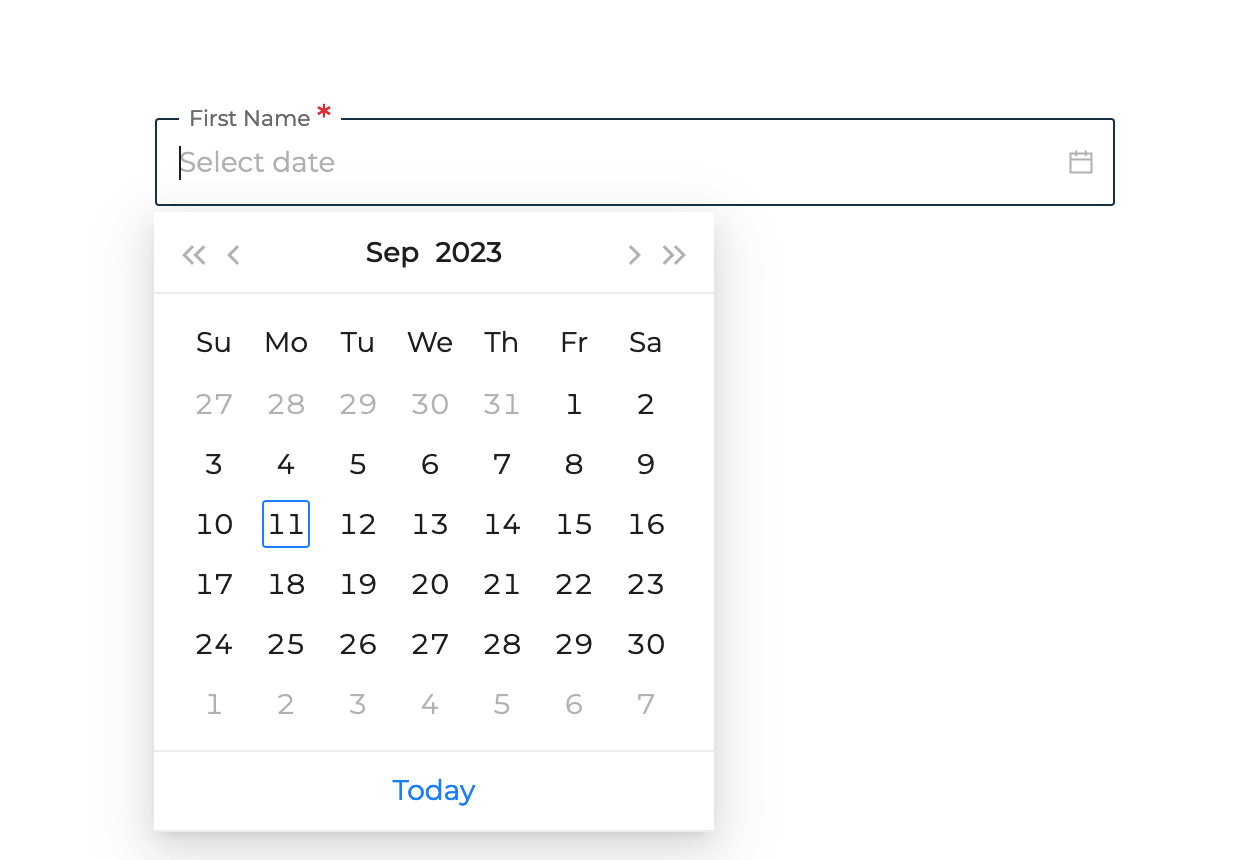Pick greyed-out August 27 date
Image resolution: width=1252 pixels, height=860 pixels.
pyautogui.click(x=214, y=404)
